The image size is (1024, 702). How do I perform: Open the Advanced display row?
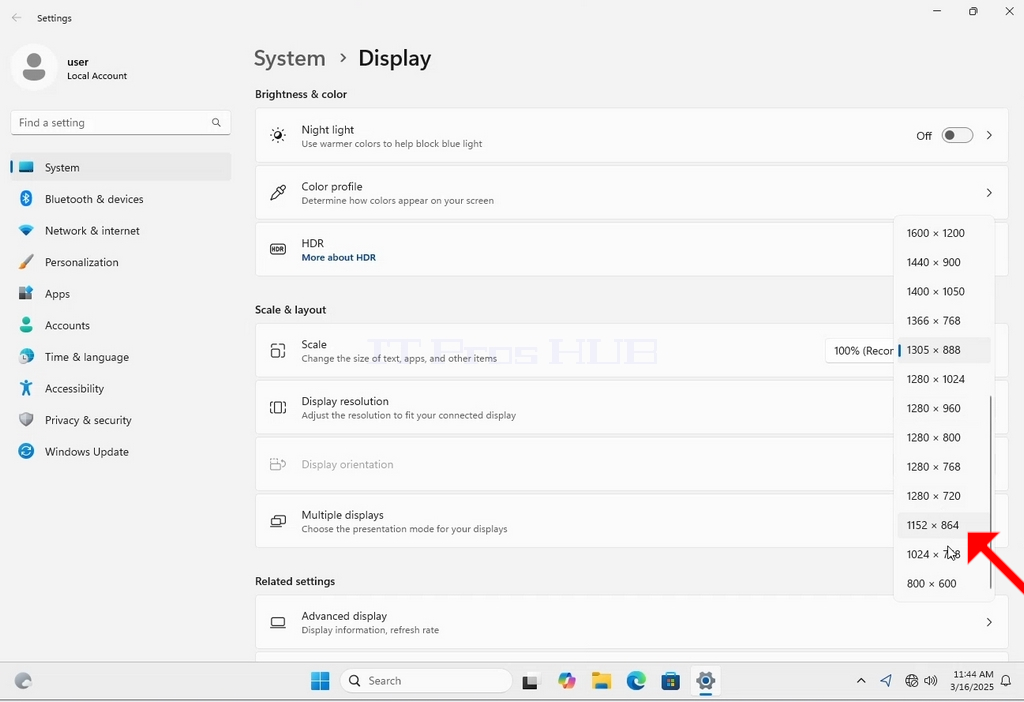632,622
